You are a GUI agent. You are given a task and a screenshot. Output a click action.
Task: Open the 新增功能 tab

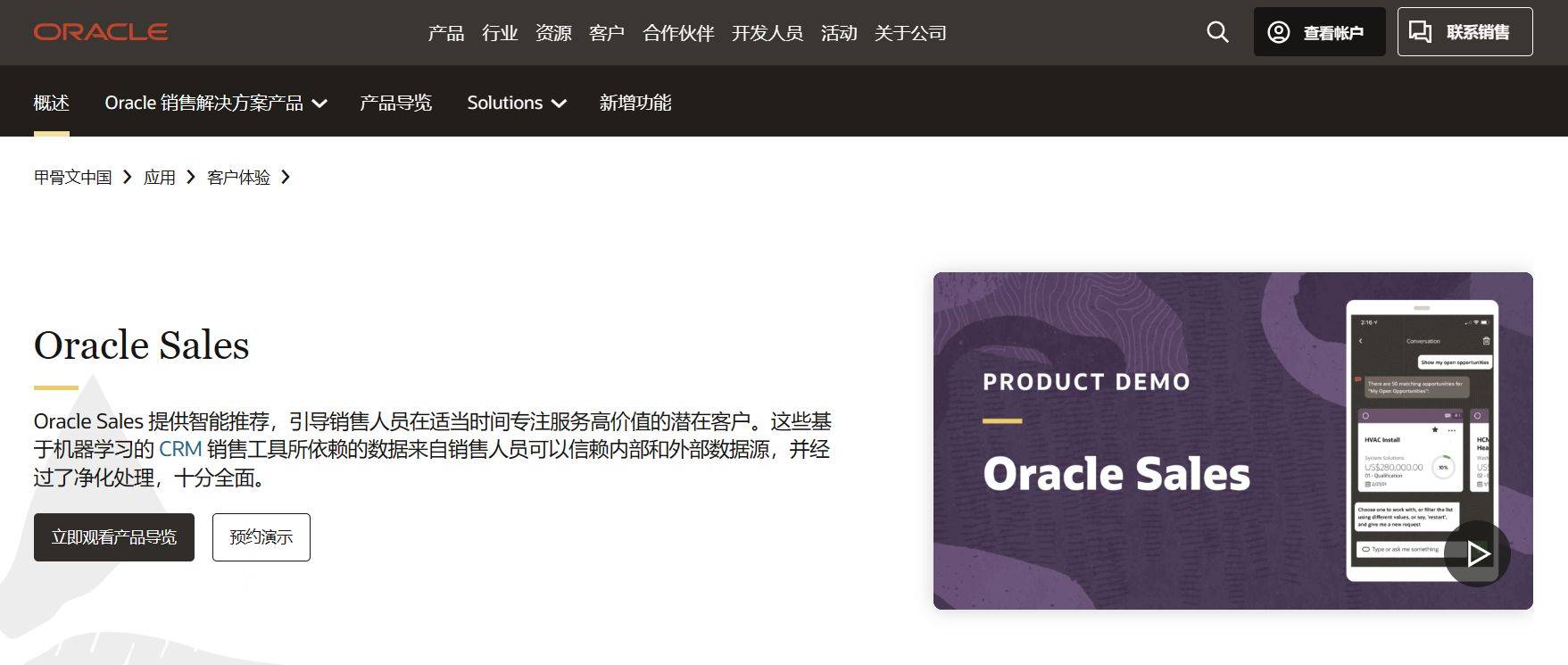click(635, 103)
